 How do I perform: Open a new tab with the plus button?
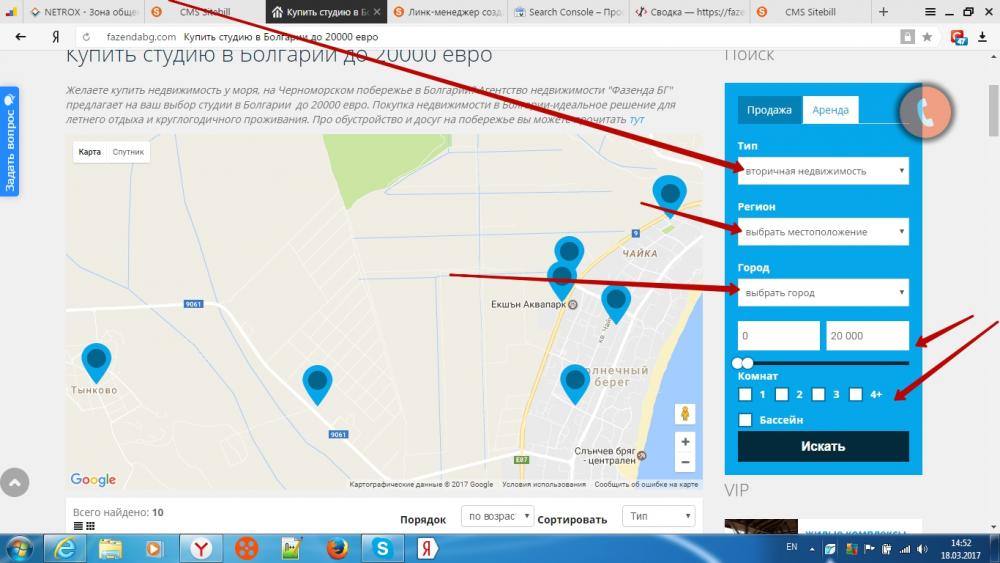coord(883,11)
